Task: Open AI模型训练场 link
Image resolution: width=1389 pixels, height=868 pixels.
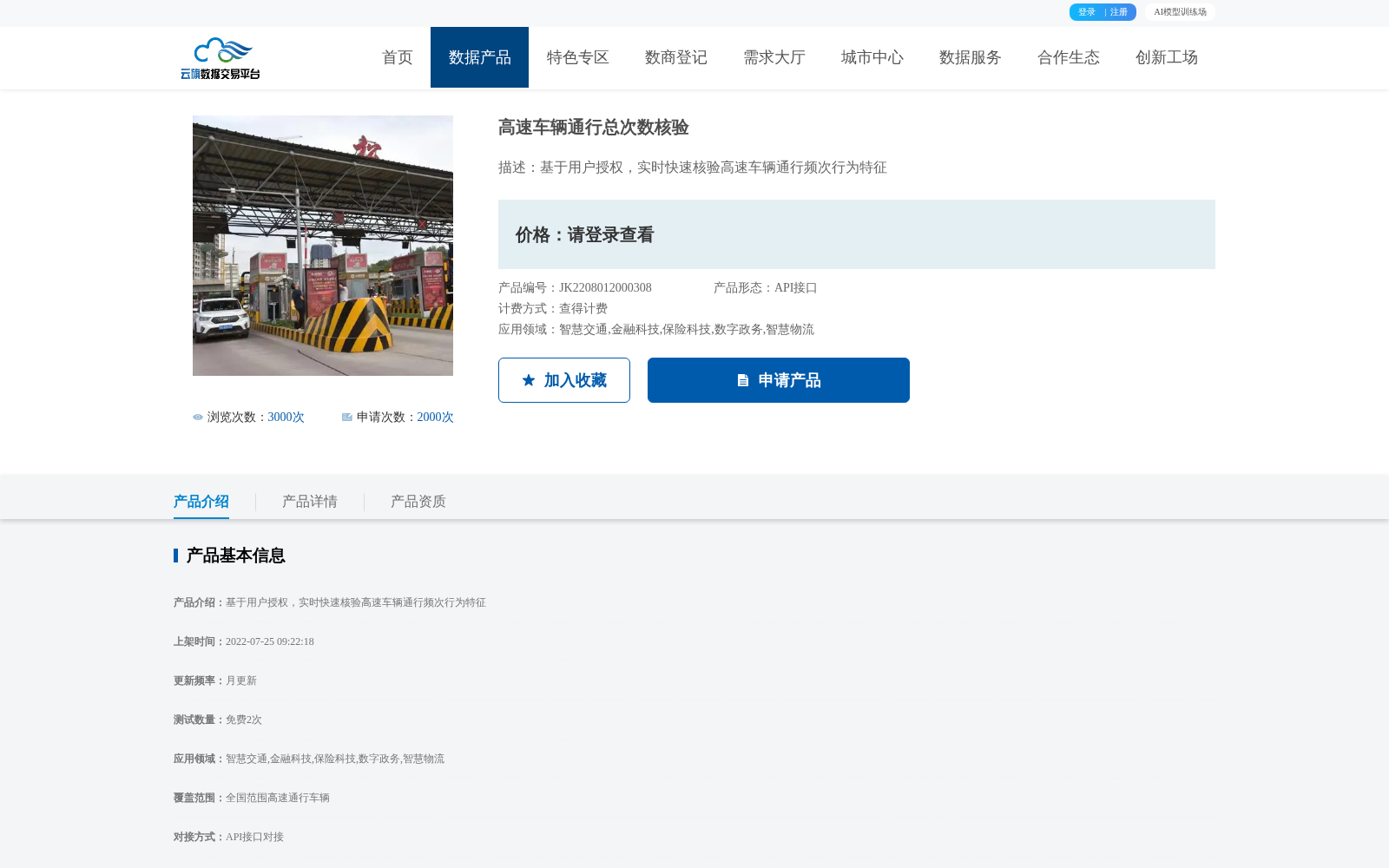Action: [1180, 12]
